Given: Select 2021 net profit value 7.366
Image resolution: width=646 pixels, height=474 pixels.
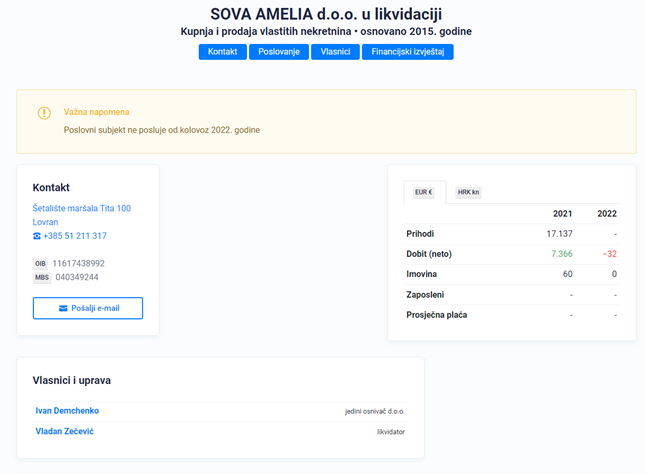Looking at the screenshot, I should tap(562, 254).
